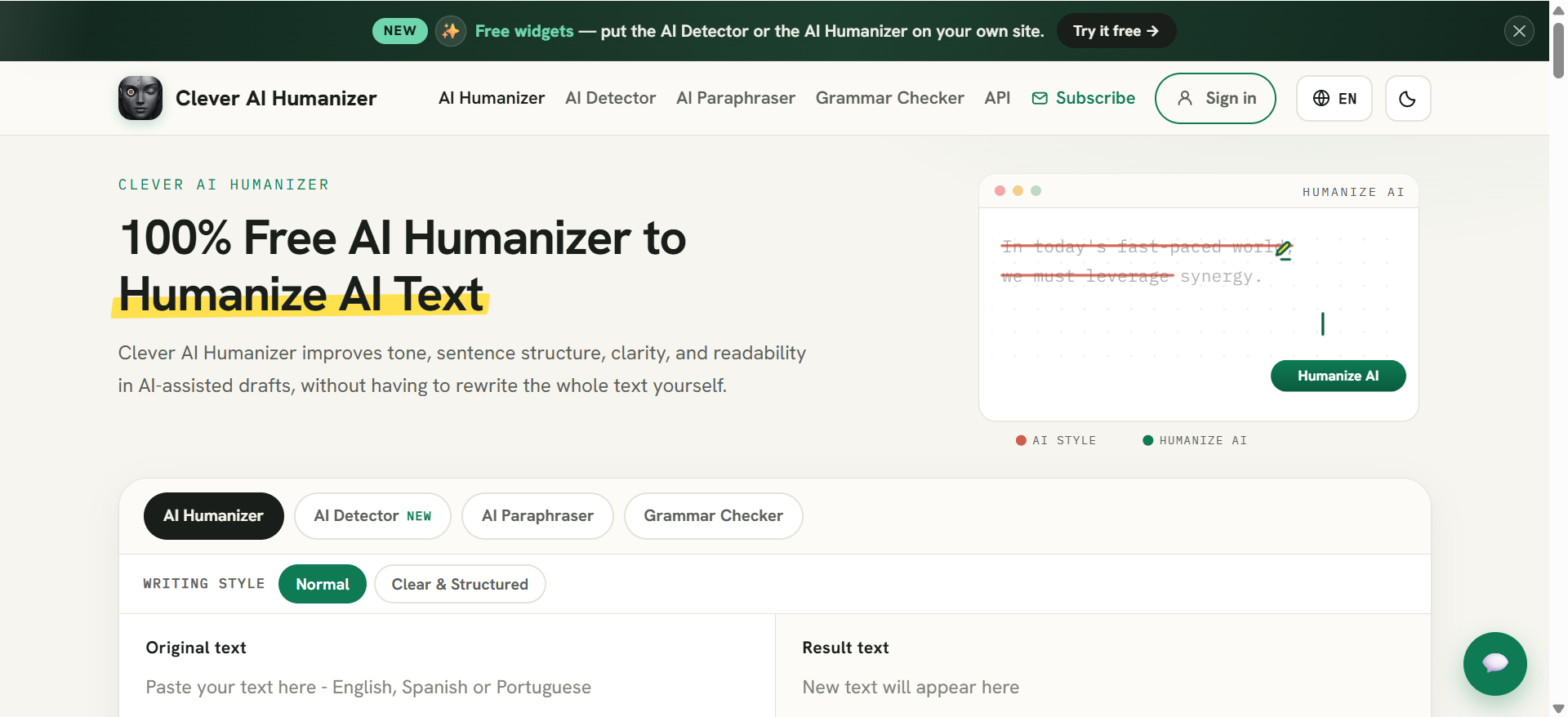Screen dimensions: 1568x717
Task: Click the green HUMANIZE AI legend dot
Action: point(1148,440)
